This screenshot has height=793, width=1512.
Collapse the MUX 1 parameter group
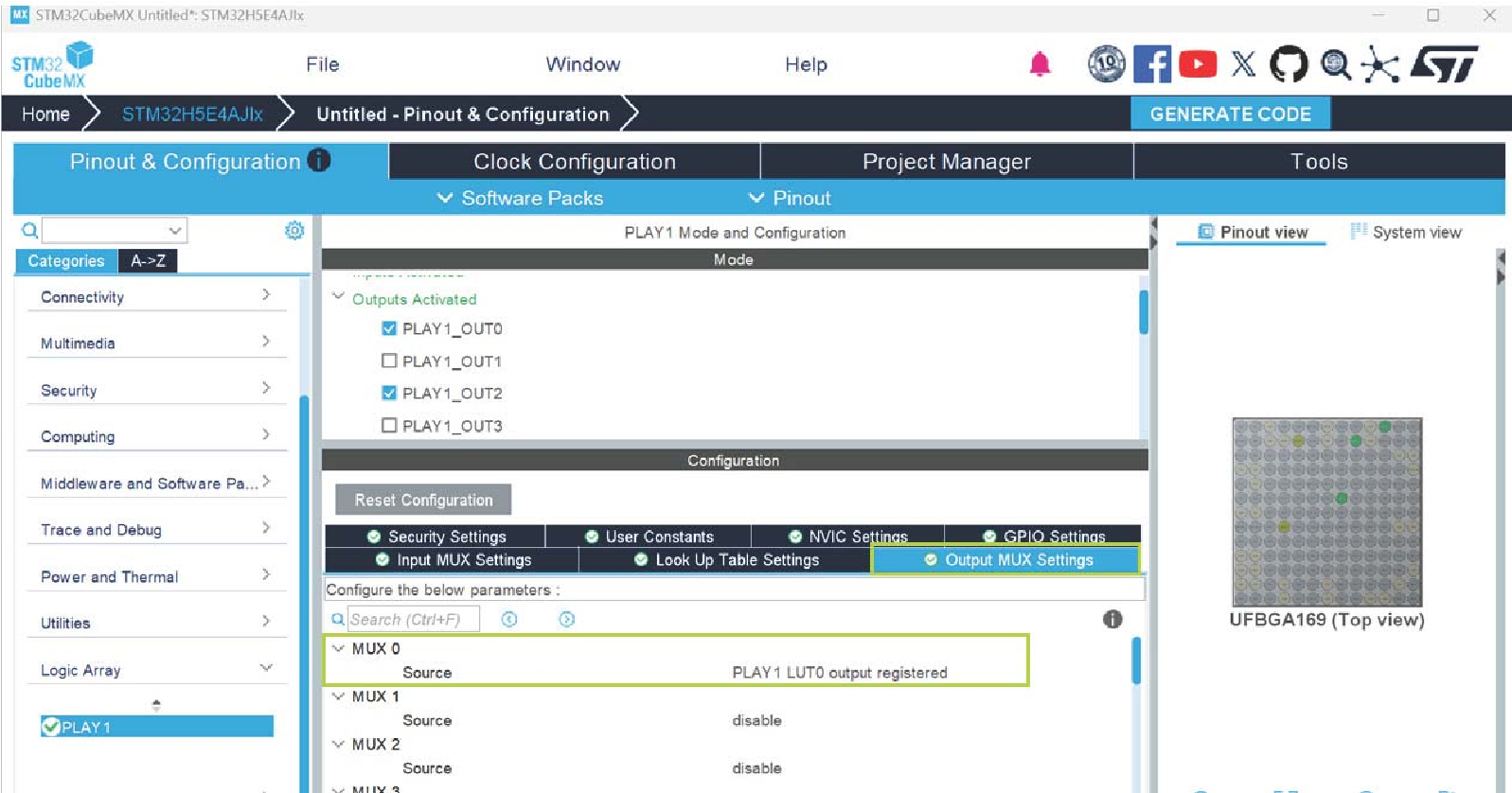click(x=338, y=696)
